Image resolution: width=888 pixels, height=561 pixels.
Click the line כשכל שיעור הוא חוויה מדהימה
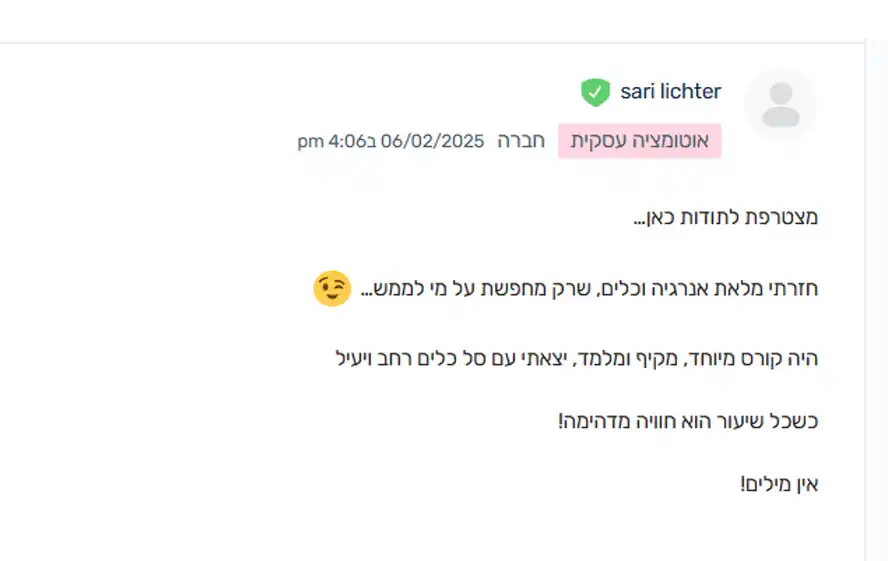tap(688, 422)
